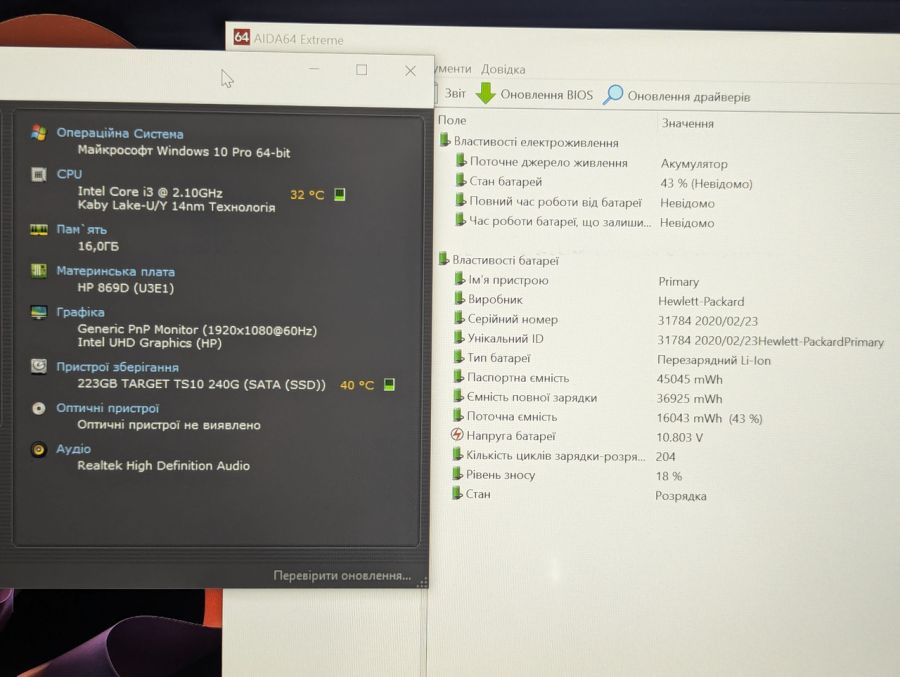Click the Поле column header
This screenshot has height=677, width=900.
click(x=452, y=120)
